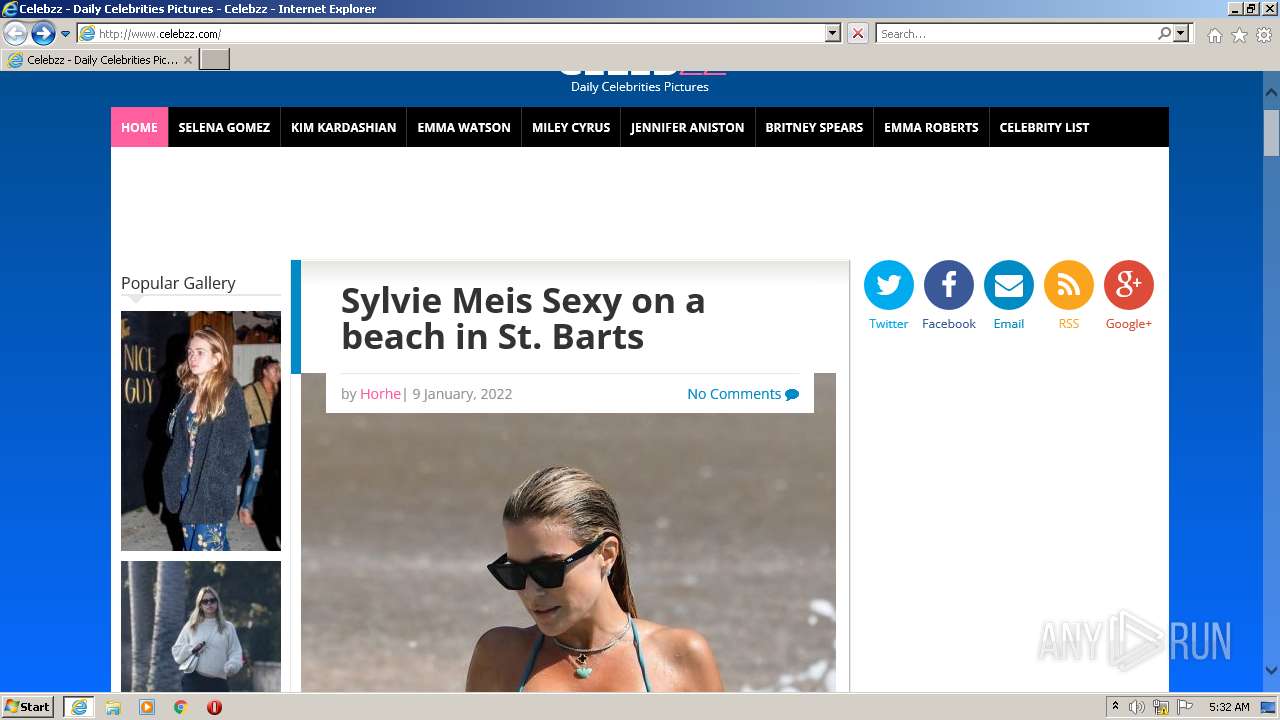Screen dimensions: 1280x720
Task: Click the search magnifier icon
Action: click(1164, 34)
